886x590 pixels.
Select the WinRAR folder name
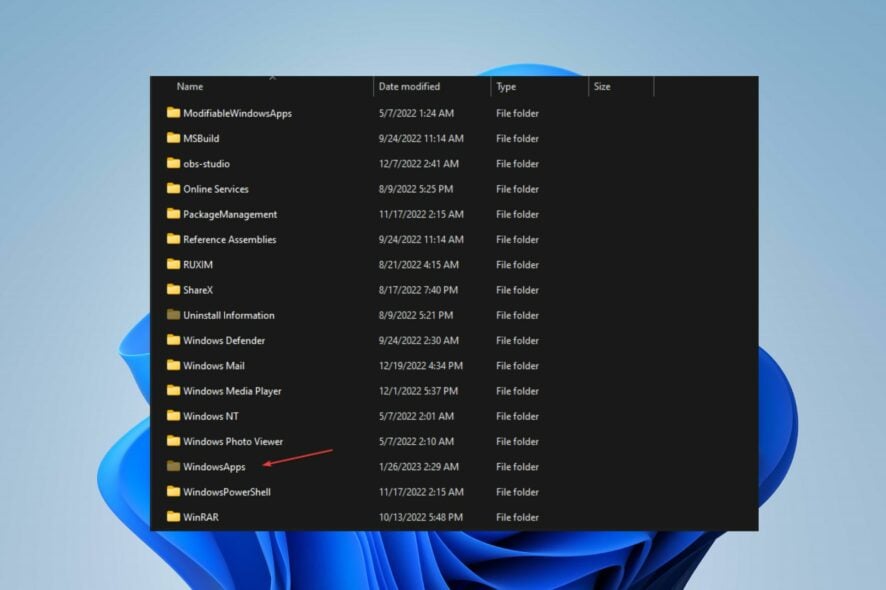(x=201, y=517)
